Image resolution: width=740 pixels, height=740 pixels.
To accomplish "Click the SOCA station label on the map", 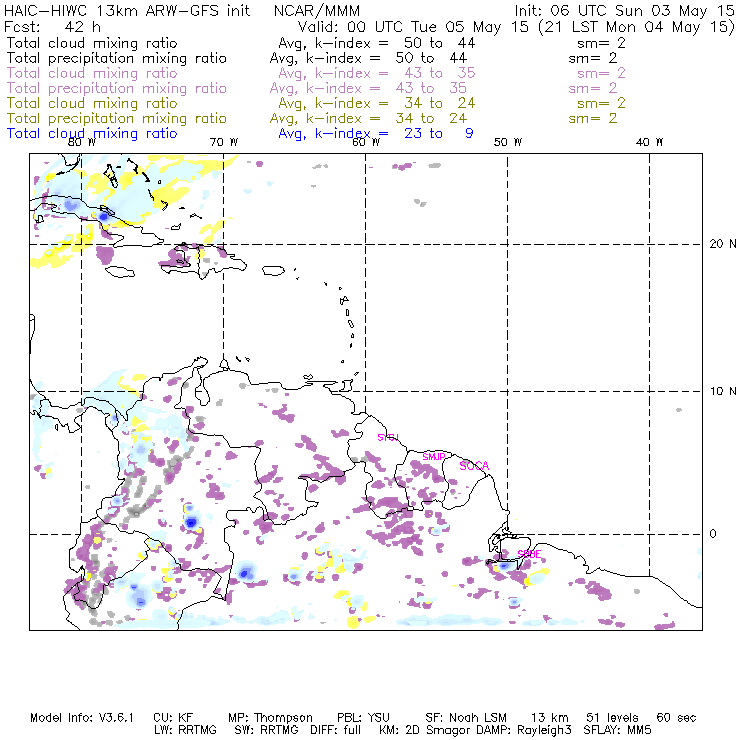I will pos(474,466).
